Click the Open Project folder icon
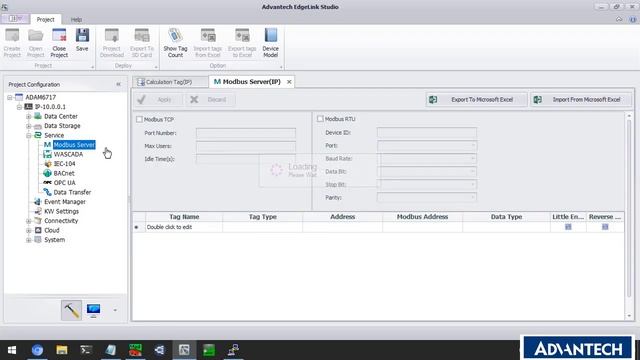This screenshot has width=640, height=360. coord(36,43)
